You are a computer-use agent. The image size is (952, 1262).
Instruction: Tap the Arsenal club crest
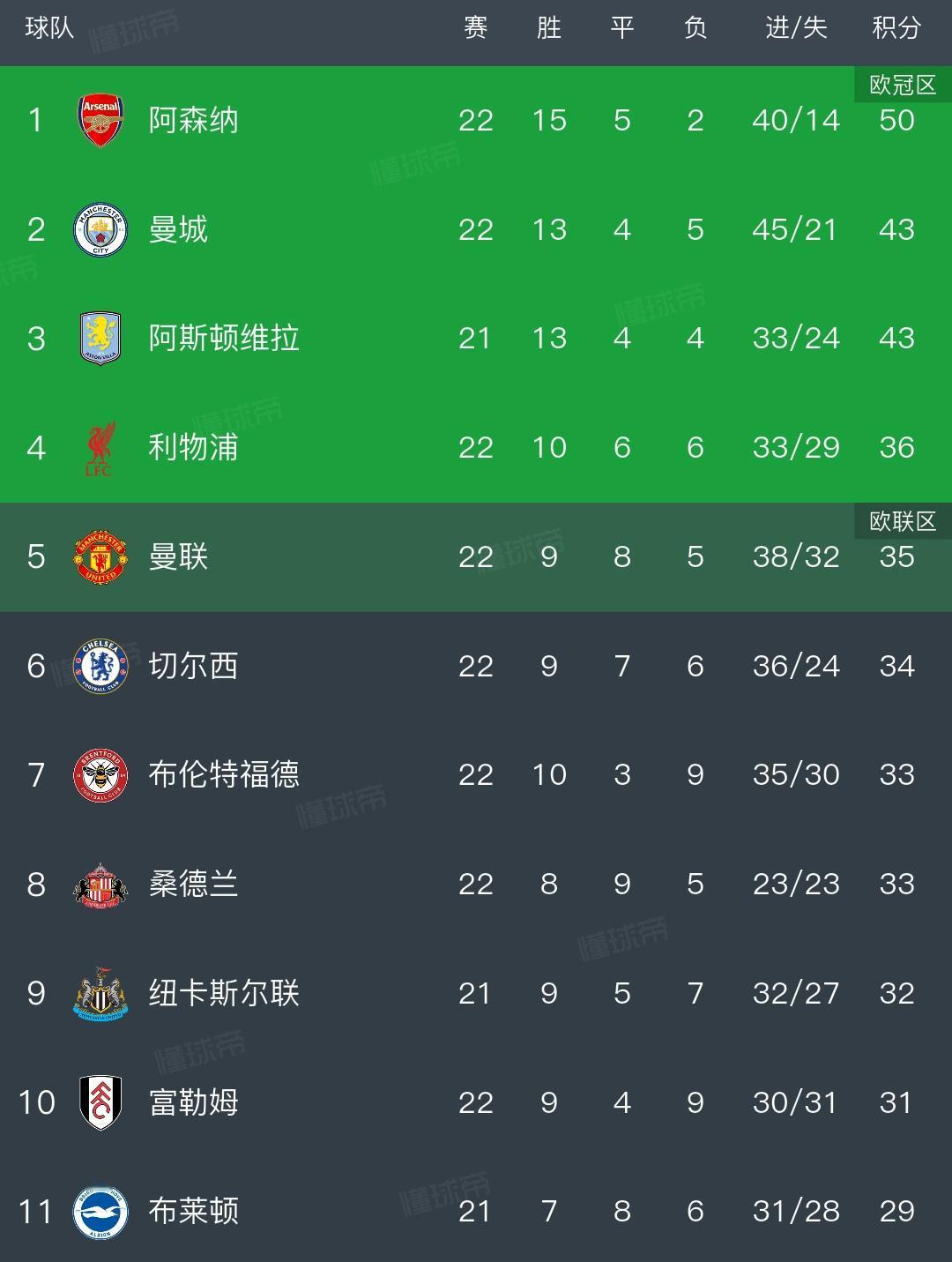coord(100,120)
